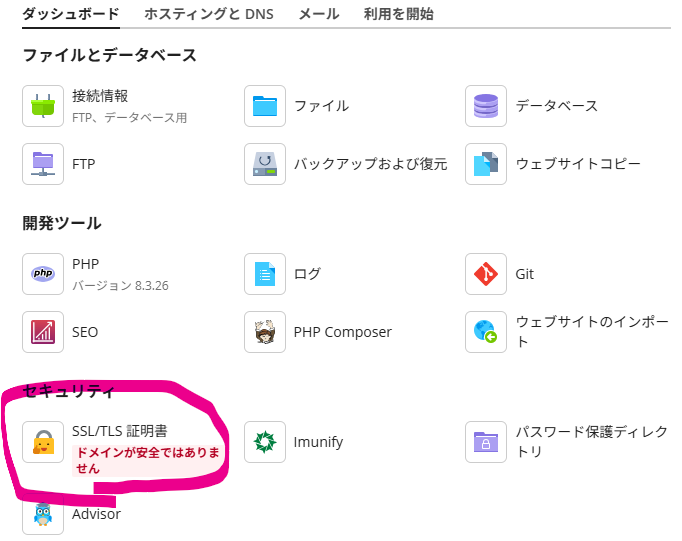Click the FTP network folder icon
Image resolution: width=682 pixels, height=541 pixels.
43,164
